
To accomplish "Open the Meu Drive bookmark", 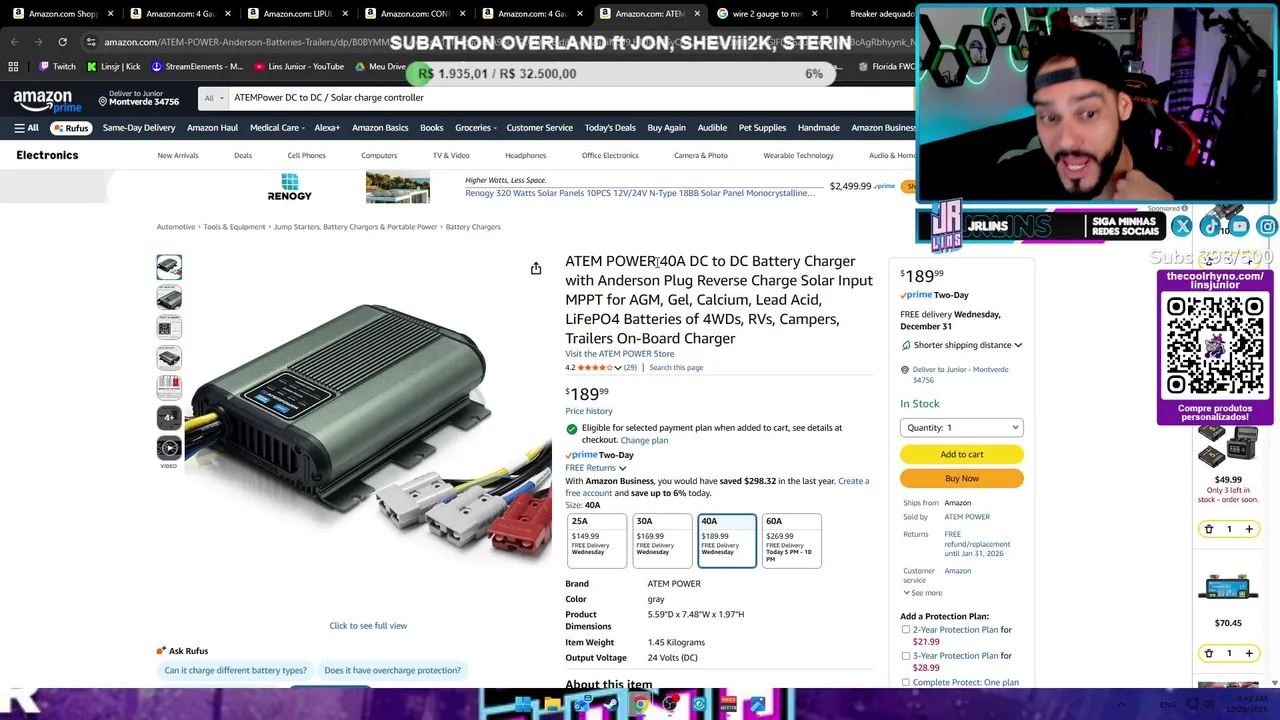I will point(380,66).
